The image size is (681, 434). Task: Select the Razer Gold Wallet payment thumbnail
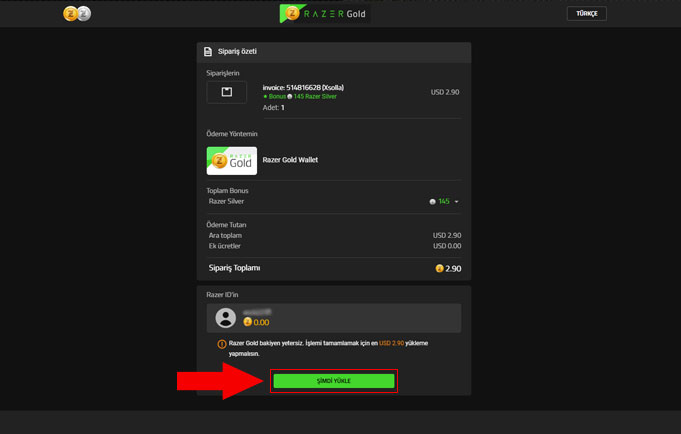tap(231, 160)
